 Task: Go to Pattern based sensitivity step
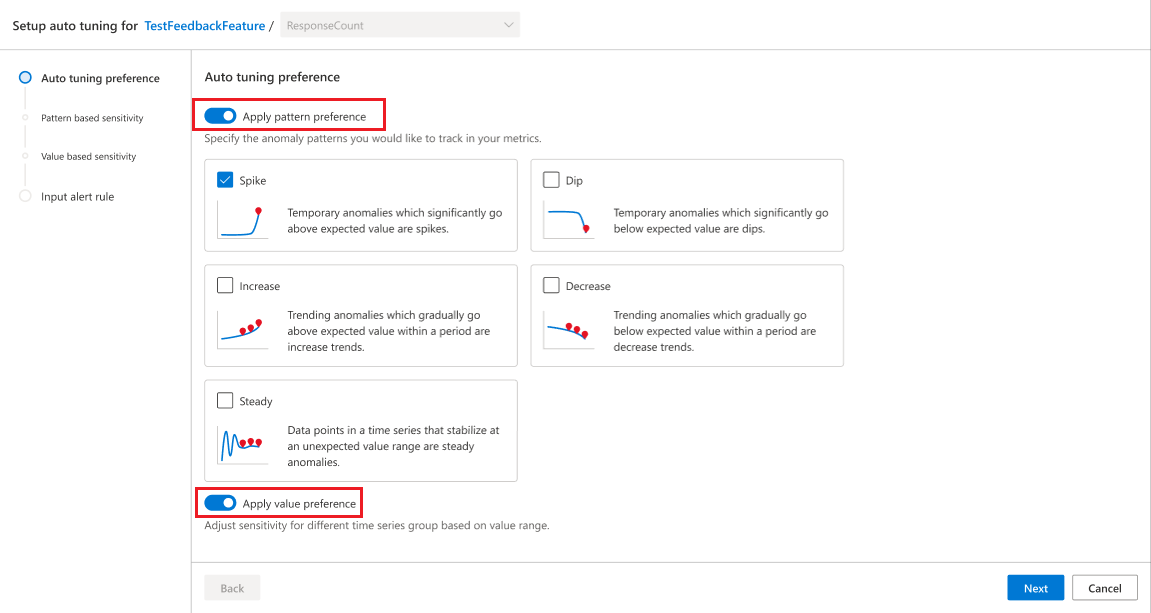92,117
